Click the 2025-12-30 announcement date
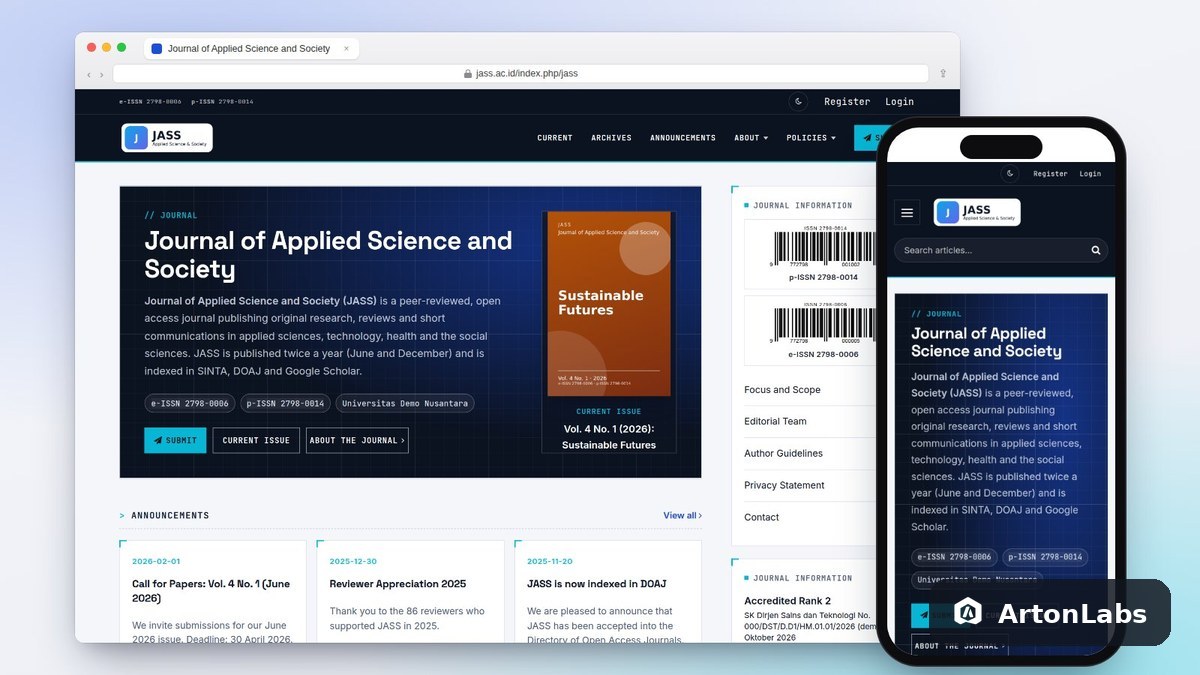1200x675 pixels. (x=353, y=561)
